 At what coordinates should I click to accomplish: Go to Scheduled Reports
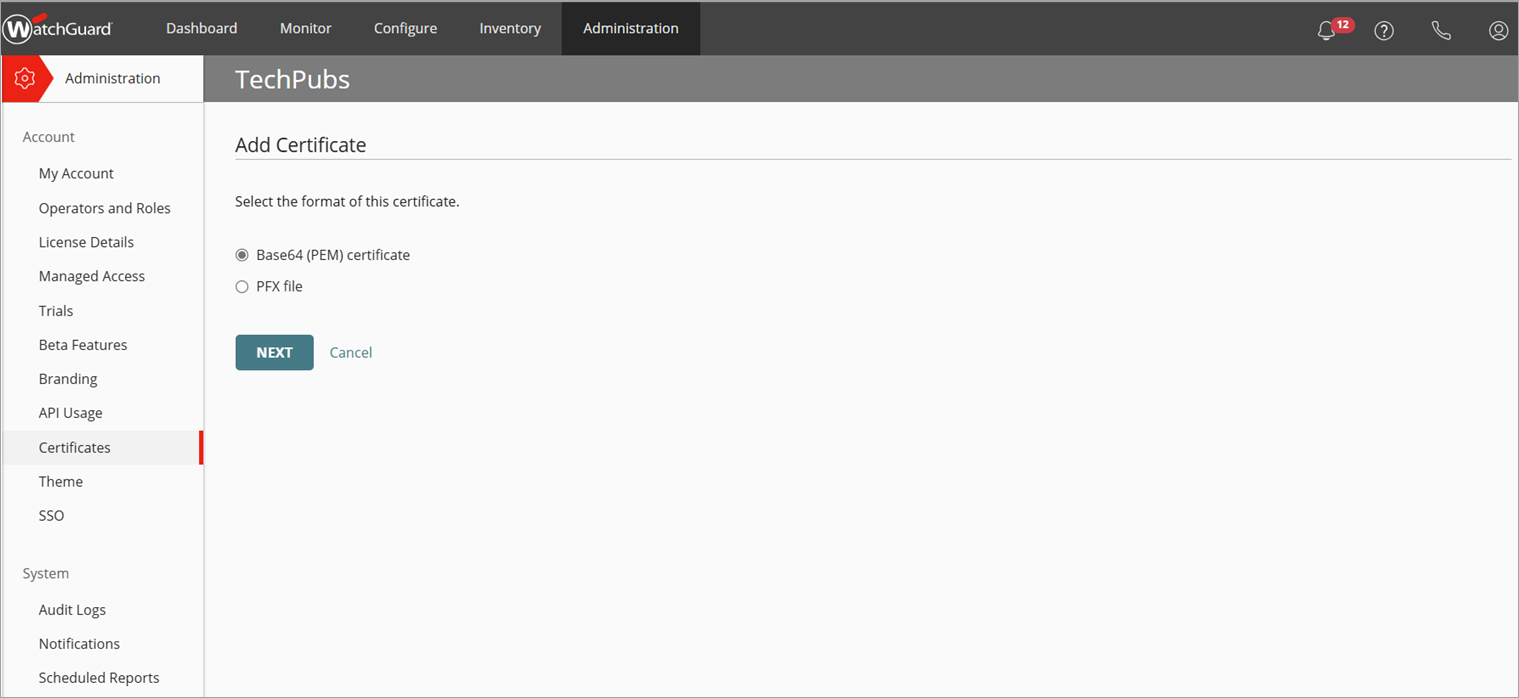[x=99, y=677]
